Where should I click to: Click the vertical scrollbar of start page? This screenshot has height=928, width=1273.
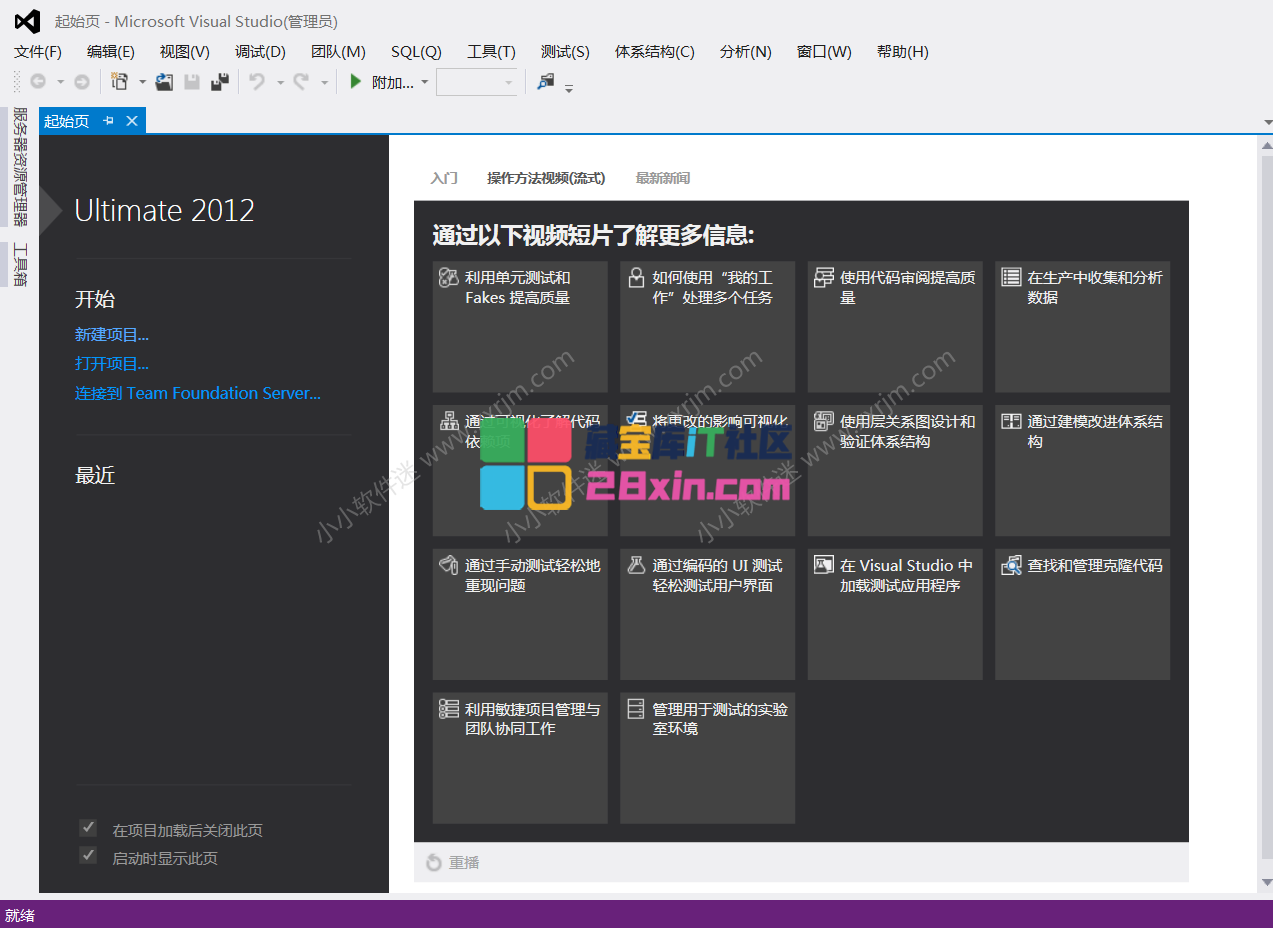[1265, 500]
